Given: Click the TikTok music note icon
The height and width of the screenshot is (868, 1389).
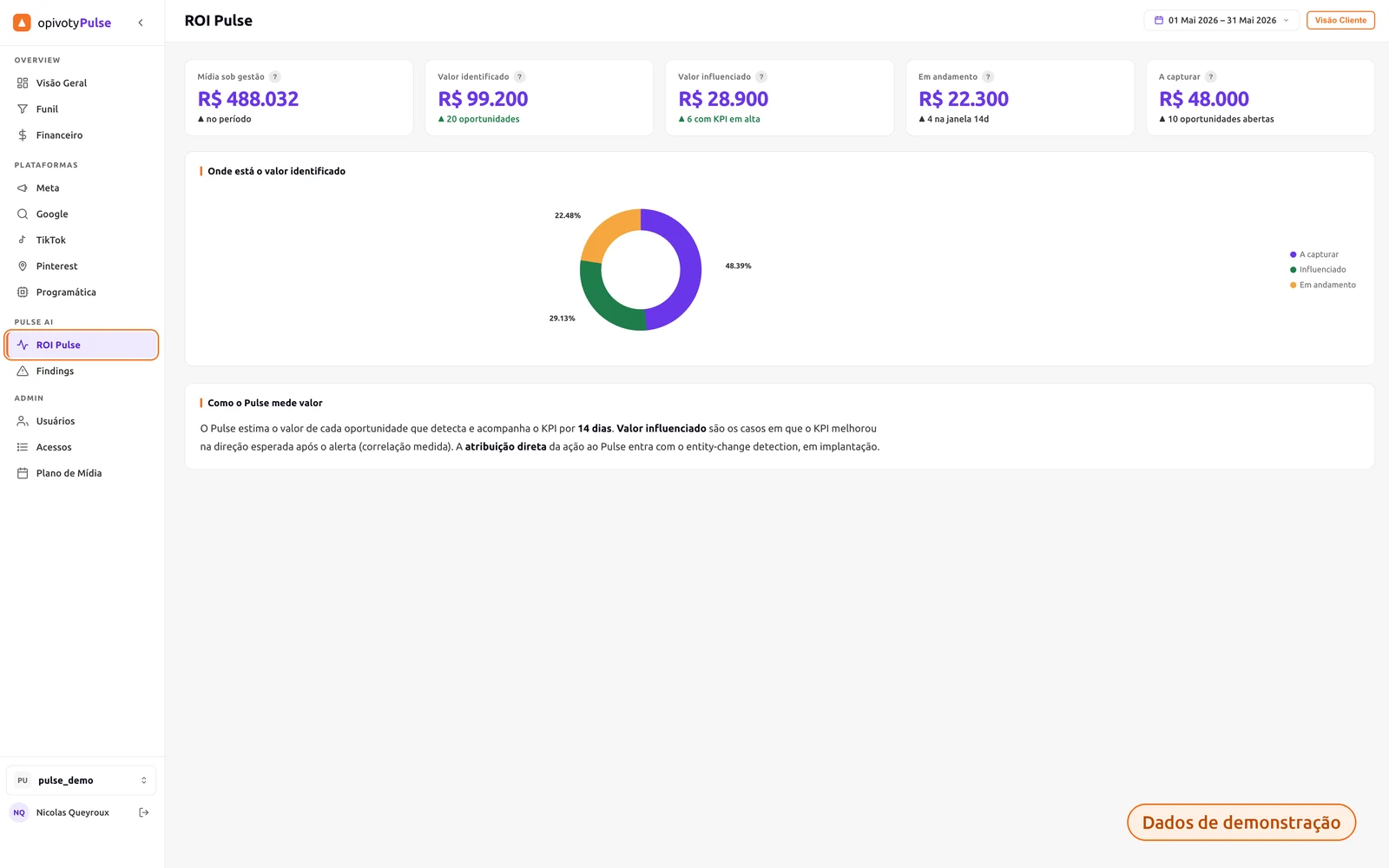Looking at the screenshot, I should 23,240.
